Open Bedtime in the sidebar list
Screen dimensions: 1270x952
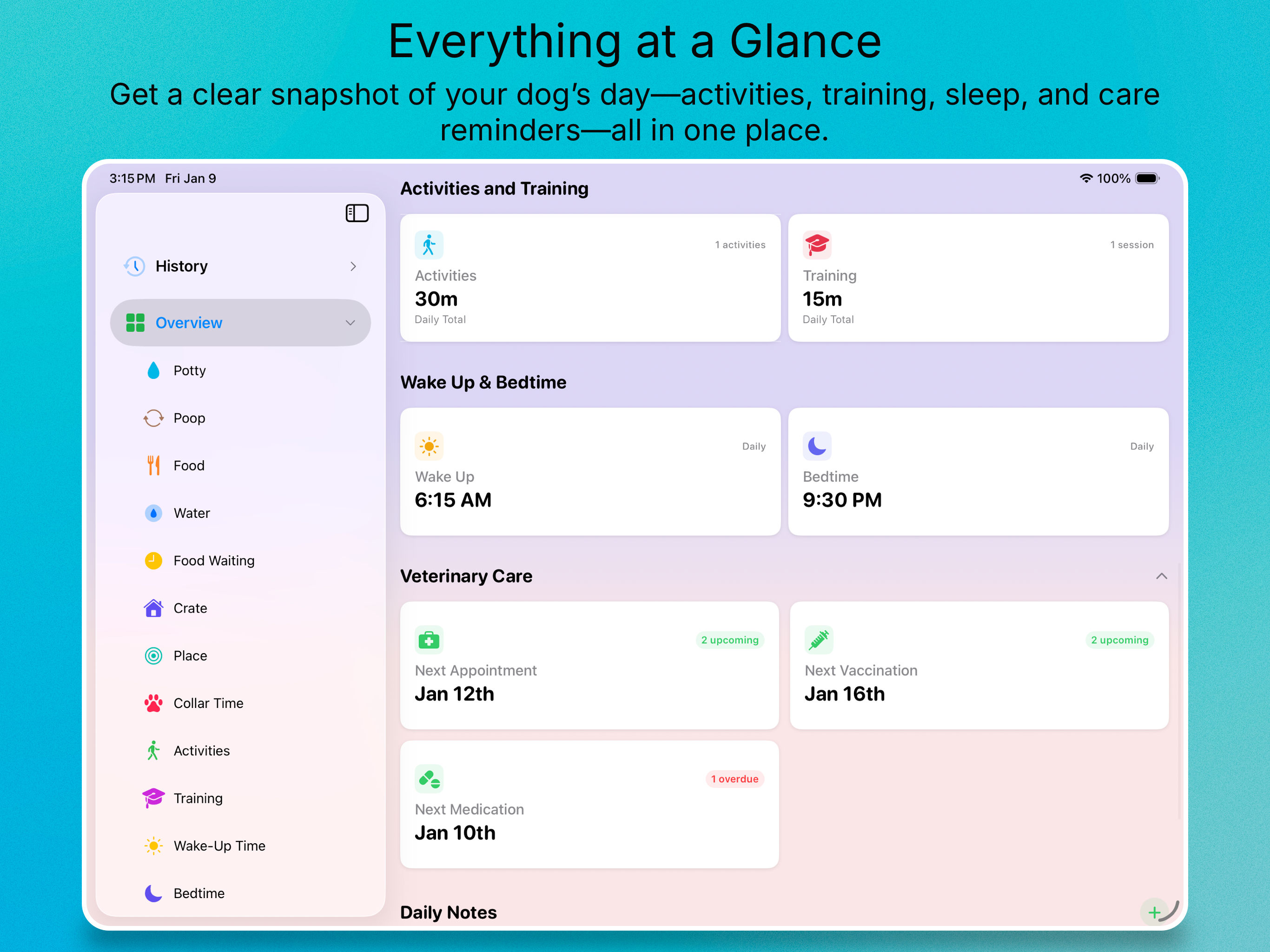pyautogui.click(x=240, y=893)
